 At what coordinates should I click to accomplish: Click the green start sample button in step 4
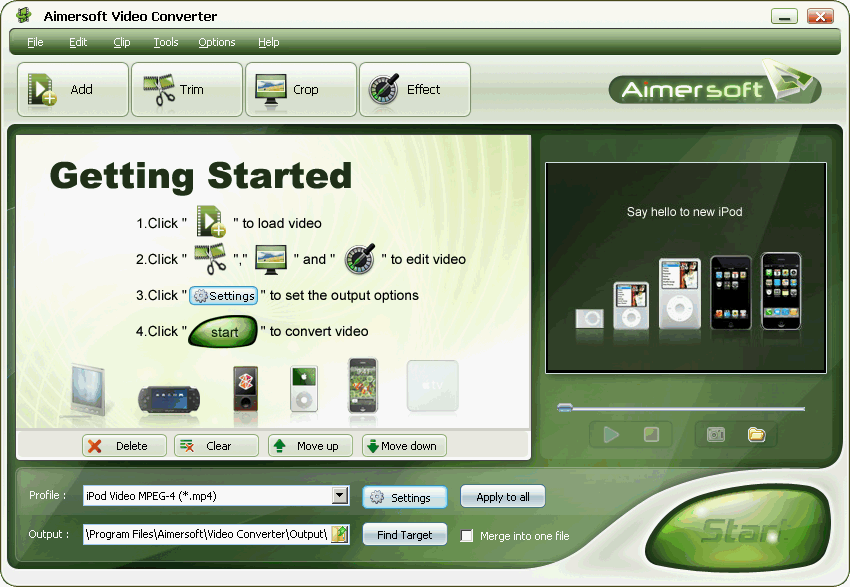223,332
